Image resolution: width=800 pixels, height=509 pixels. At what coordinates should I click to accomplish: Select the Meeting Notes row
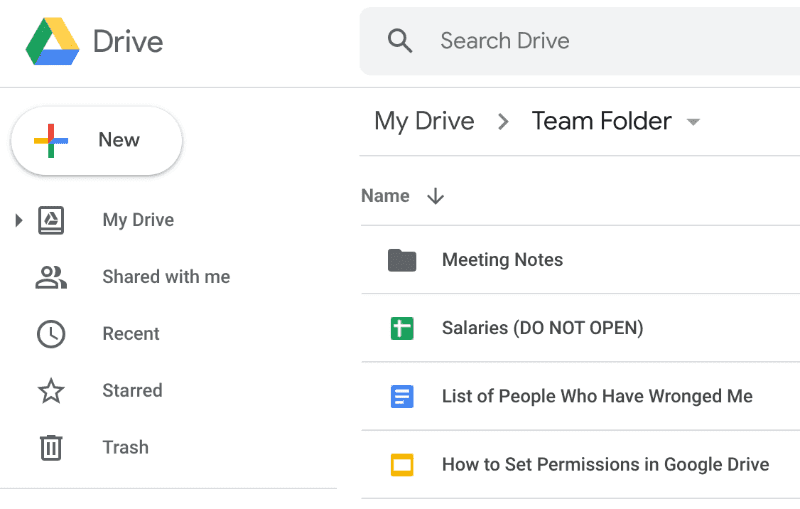(581, 260)
